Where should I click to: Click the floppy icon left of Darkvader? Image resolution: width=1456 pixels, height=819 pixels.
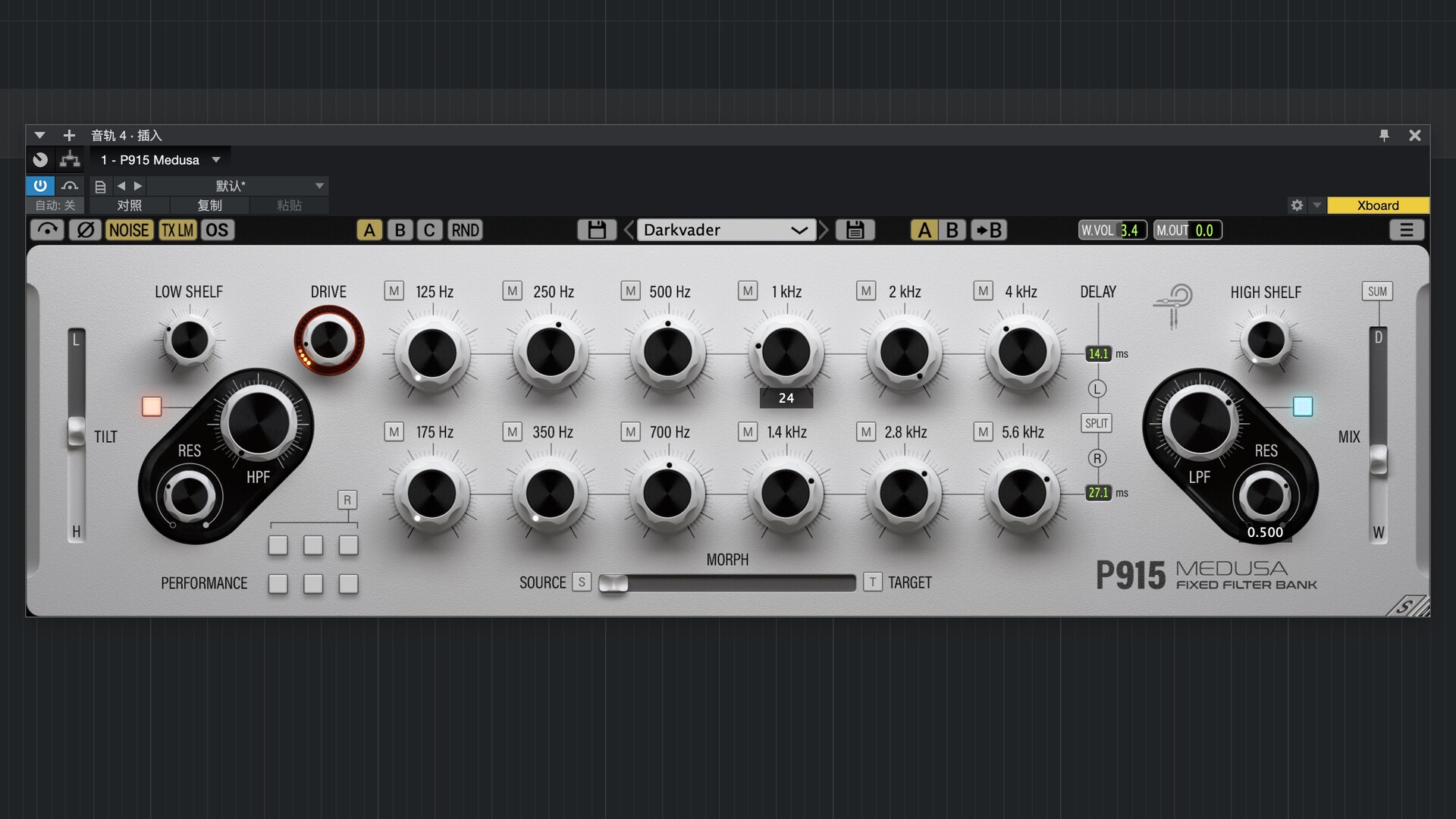point(596,230)
